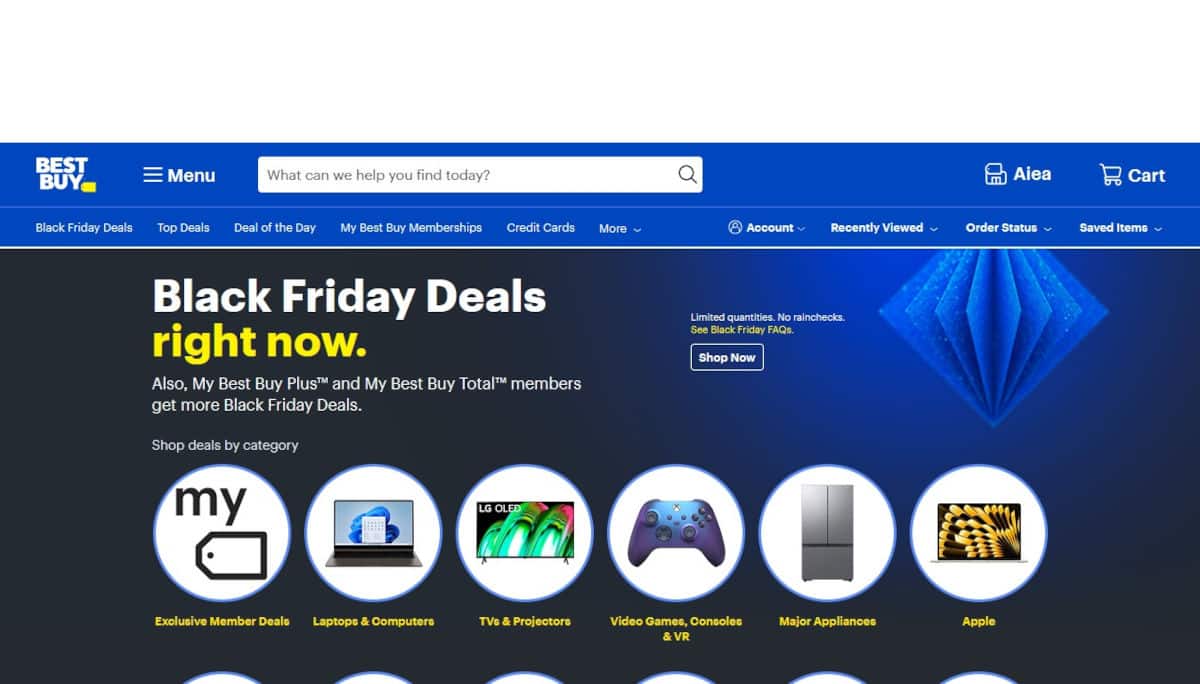Select the Apple MacBook category circle
1200x684 pixels.
(979, 533)
